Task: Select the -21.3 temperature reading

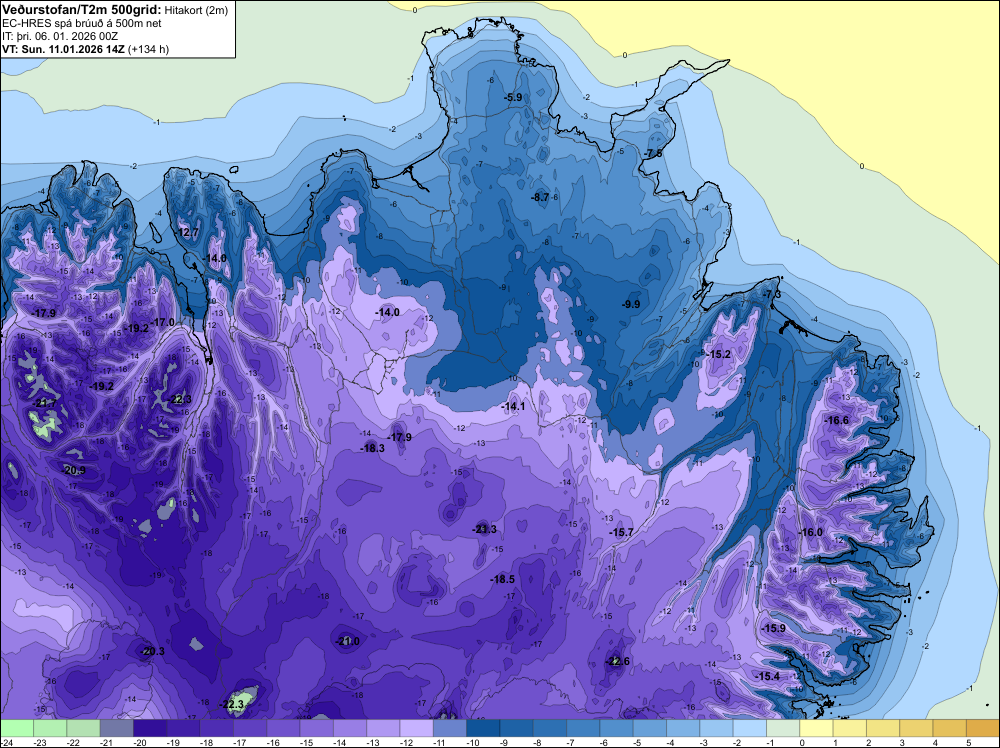Action: click(484, 529)
